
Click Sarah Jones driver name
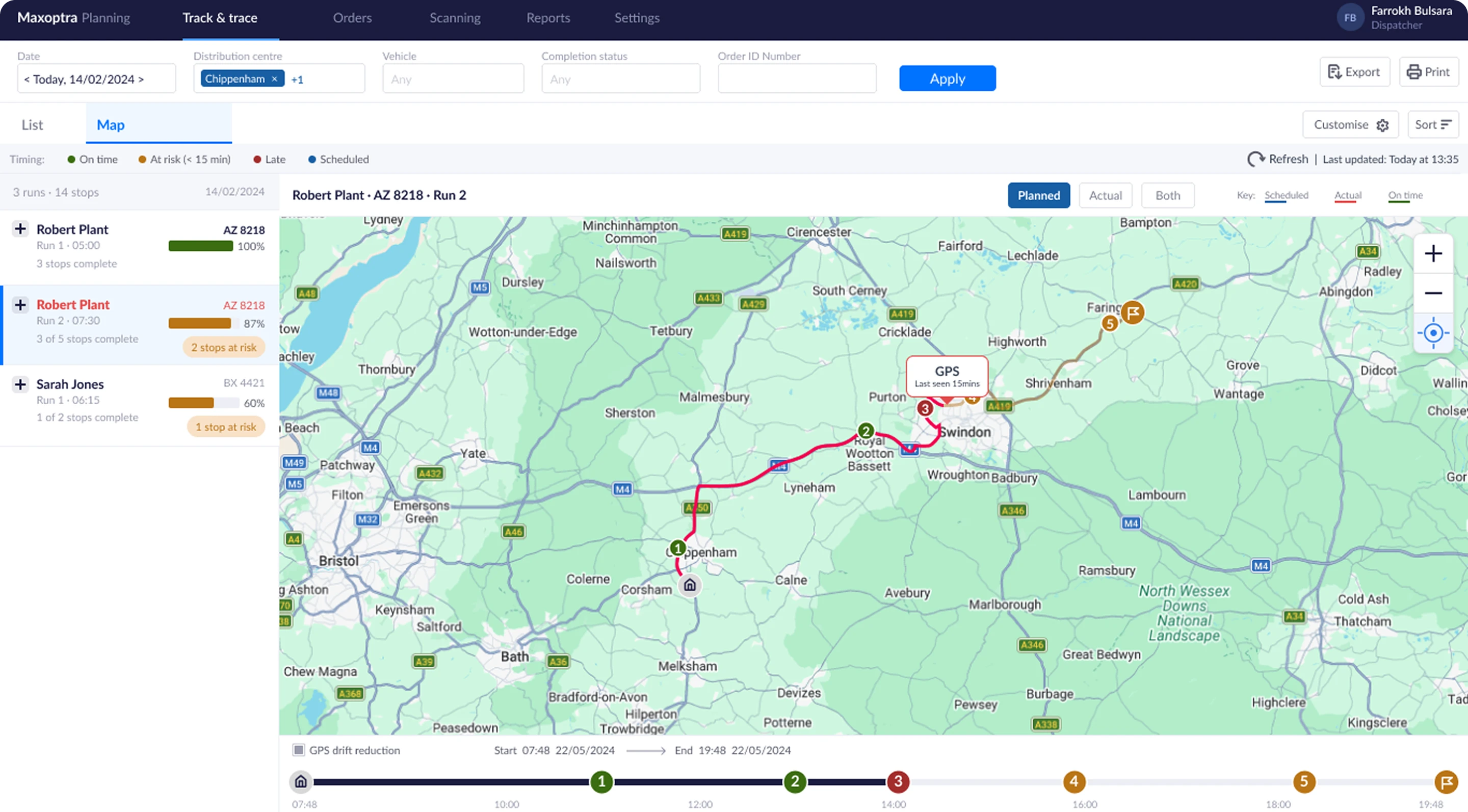click(70, 384)
